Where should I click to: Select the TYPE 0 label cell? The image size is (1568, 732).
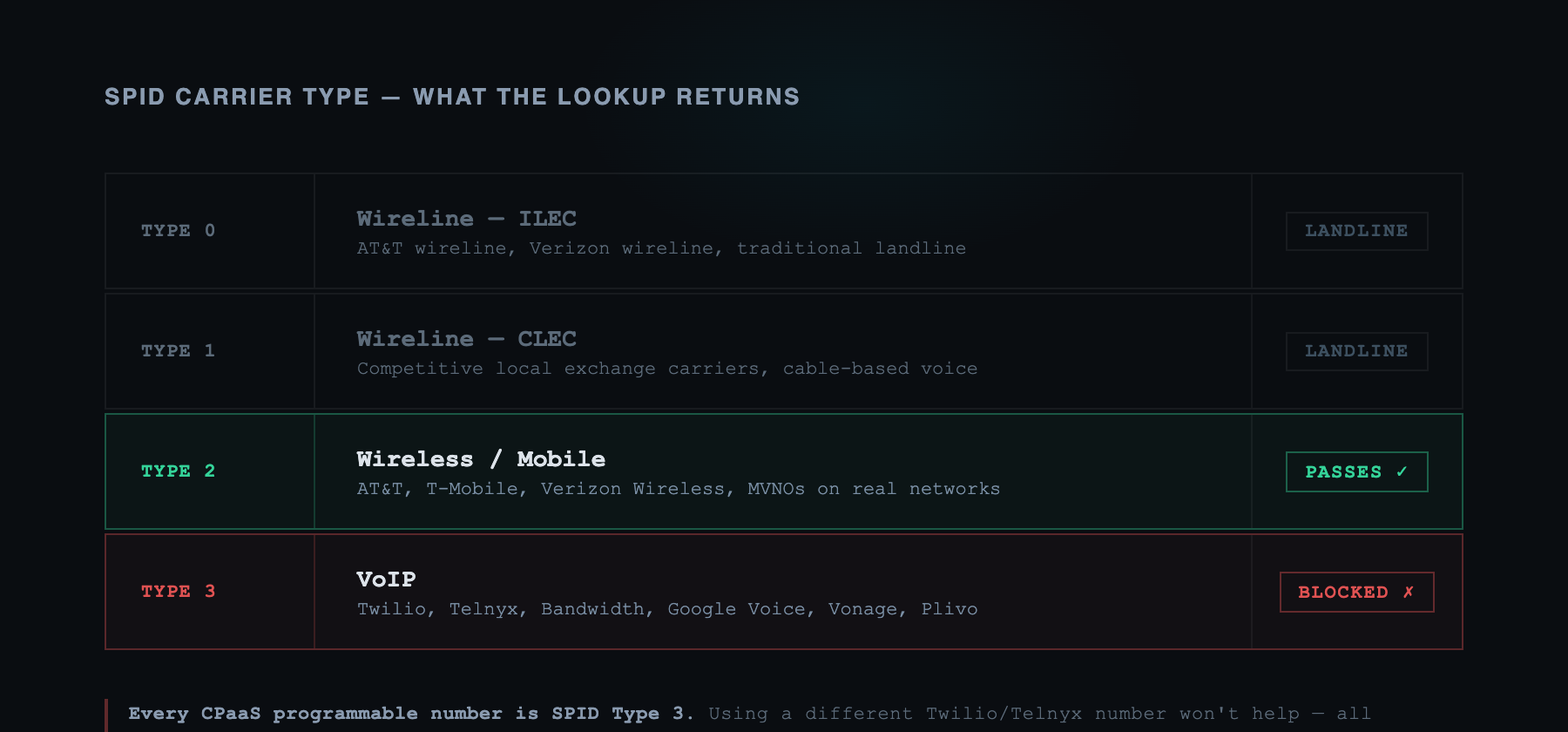coord(178,231)
